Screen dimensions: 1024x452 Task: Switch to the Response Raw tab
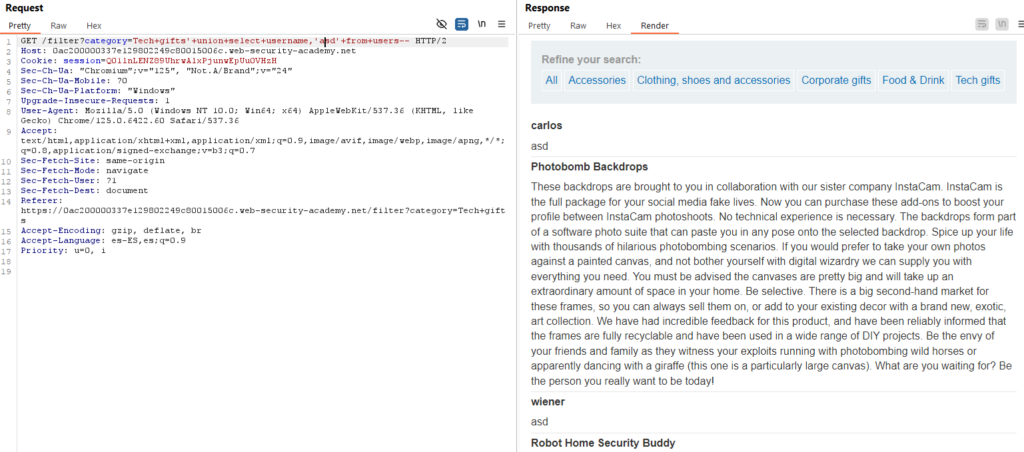578,26
